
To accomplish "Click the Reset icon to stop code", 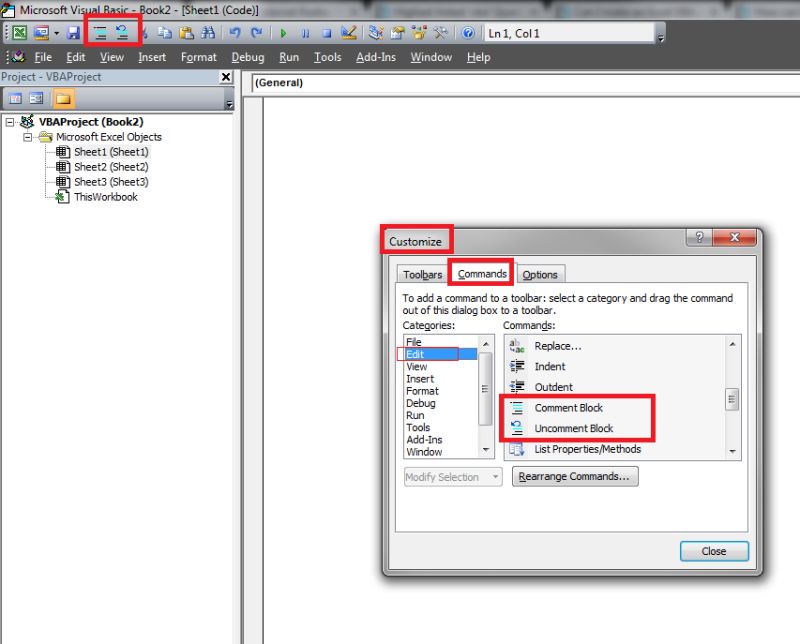I will pyautogui.click(x=327, y=31).
